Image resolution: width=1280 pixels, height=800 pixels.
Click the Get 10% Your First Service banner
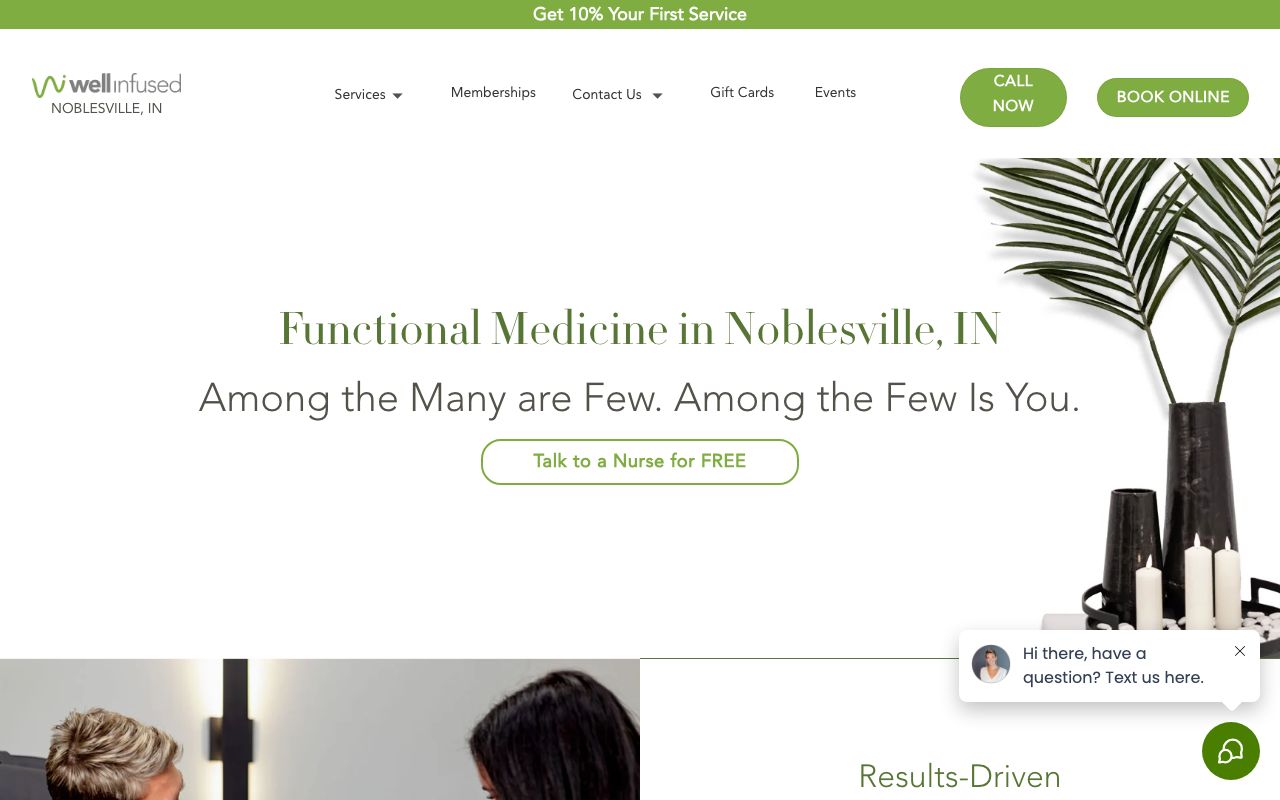640,14
